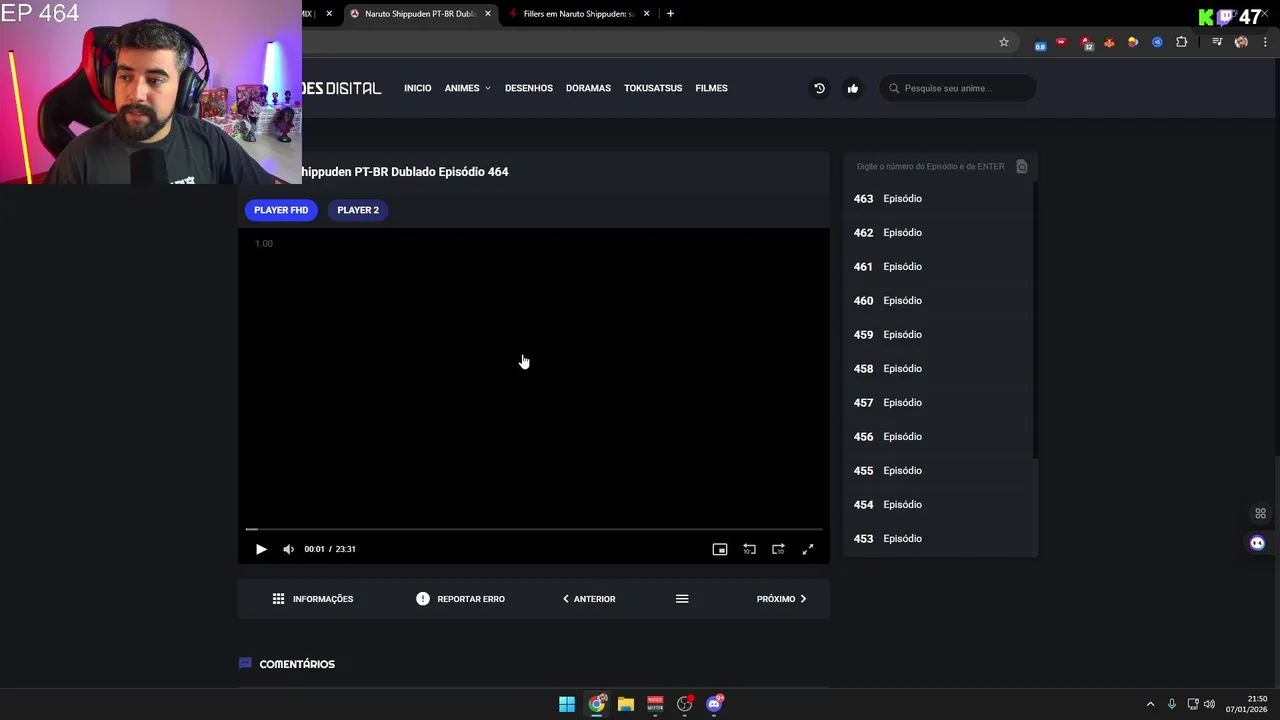Click the episode list scrollbar

pos(1035,320)
